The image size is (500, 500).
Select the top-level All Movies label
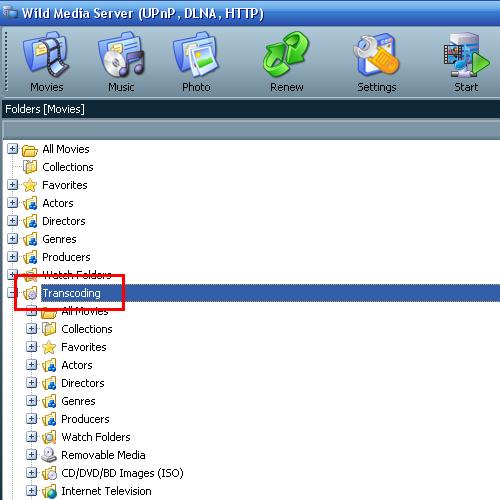pos(66,149)
